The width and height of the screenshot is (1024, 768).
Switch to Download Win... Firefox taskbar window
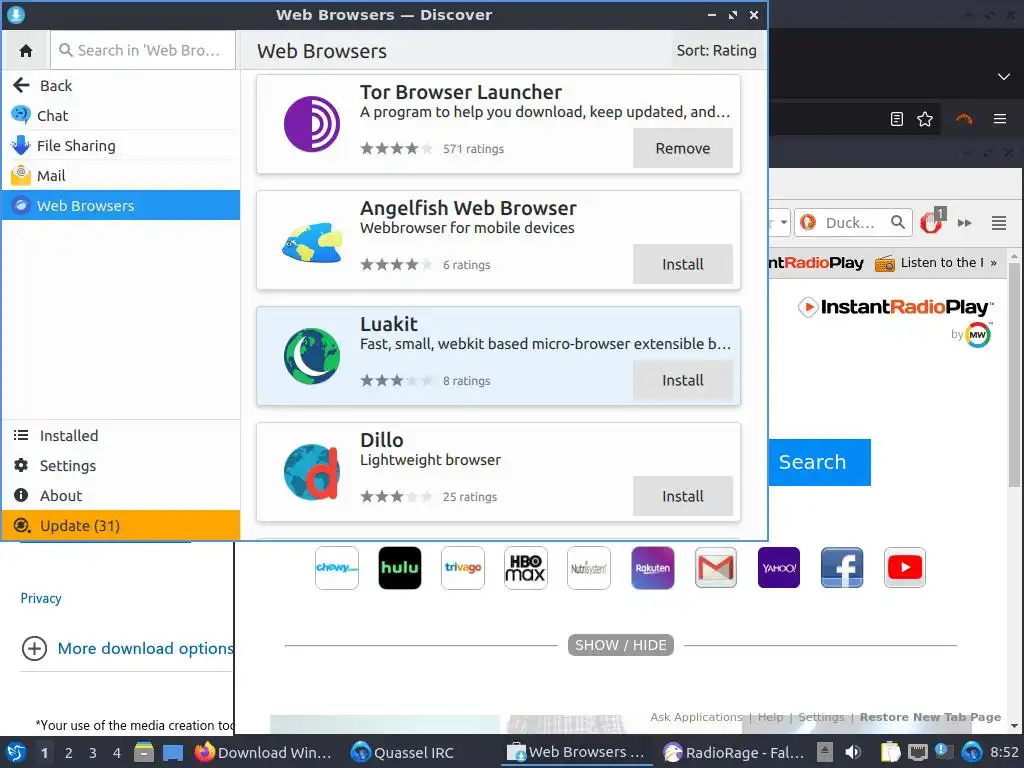pyautogui.click(x=264, y=752)
